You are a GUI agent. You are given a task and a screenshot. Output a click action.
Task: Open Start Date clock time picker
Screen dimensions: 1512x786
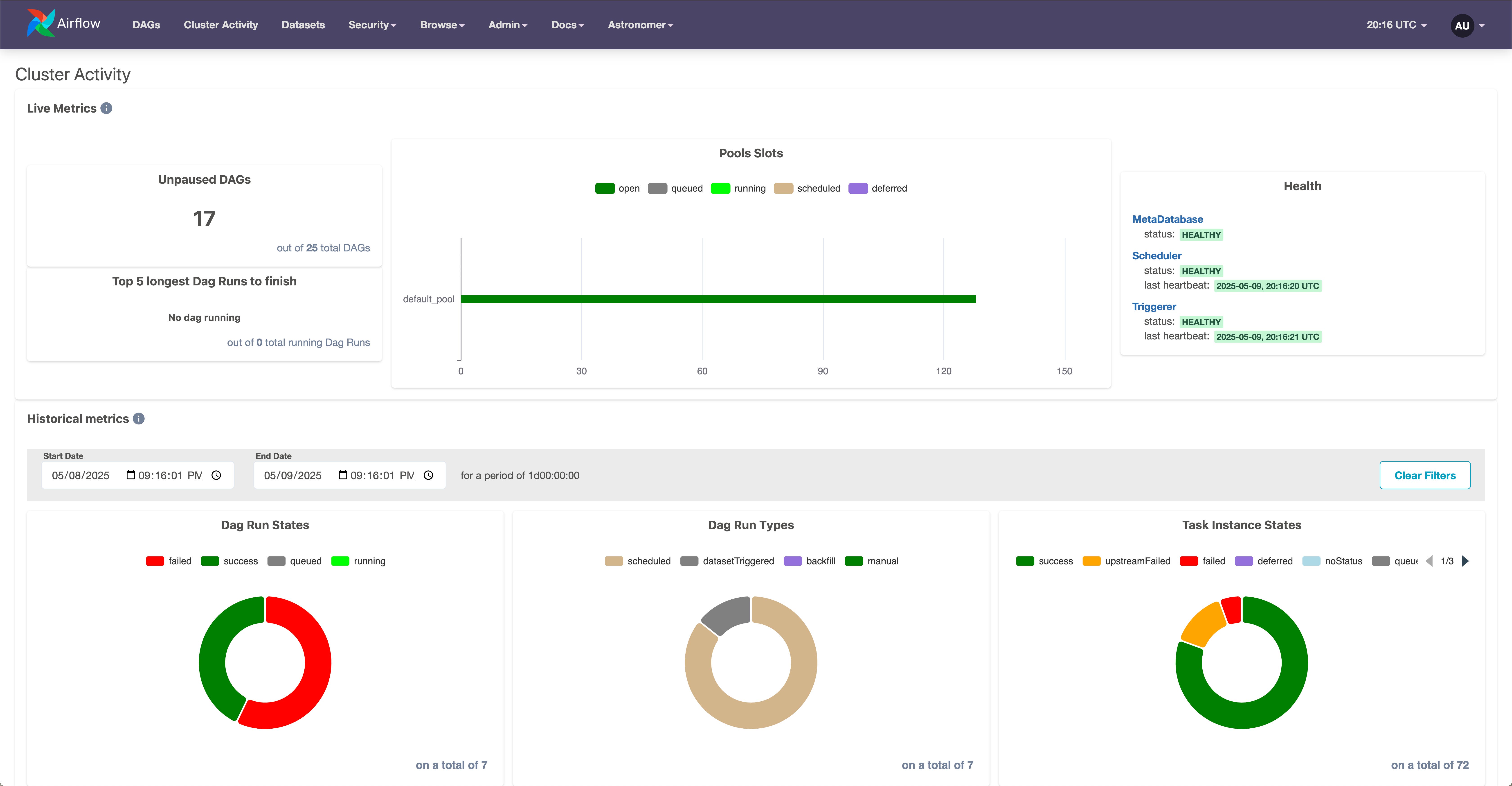click(x=216, y=475)
